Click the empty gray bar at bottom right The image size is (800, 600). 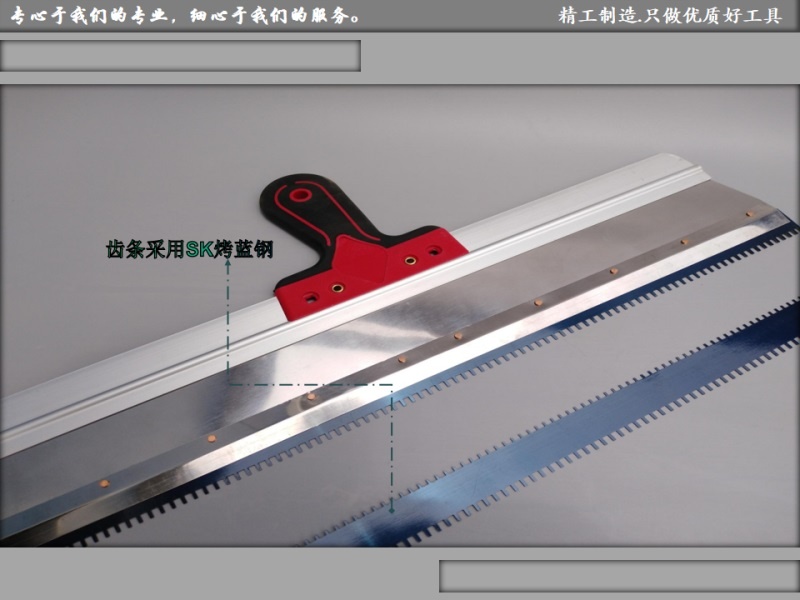tap(619, 576)
